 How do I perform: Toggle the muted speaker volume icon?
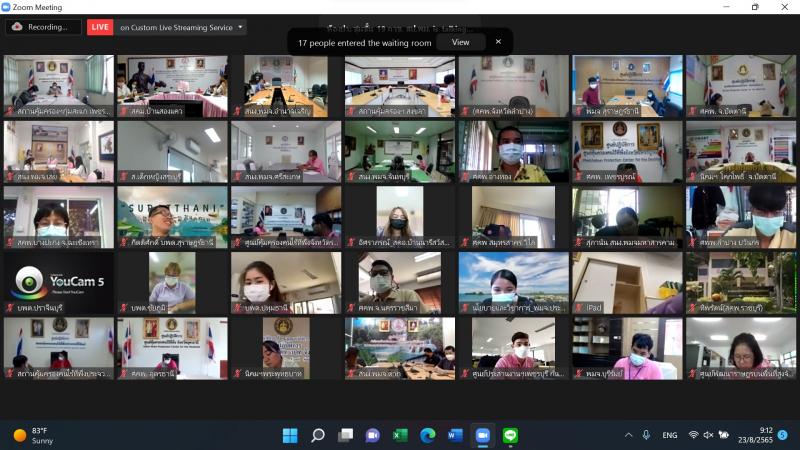tap(708, 435)
